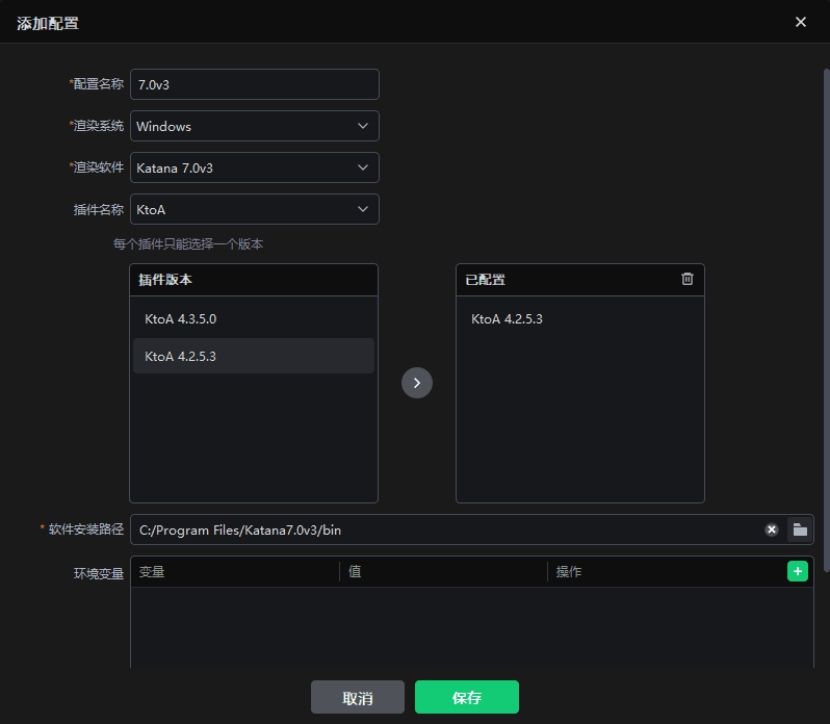The width and height of the screenshot is (830, 724).
Task: Open the 插件名称 KtoA dropdown
Action: [x=255, y=210]
